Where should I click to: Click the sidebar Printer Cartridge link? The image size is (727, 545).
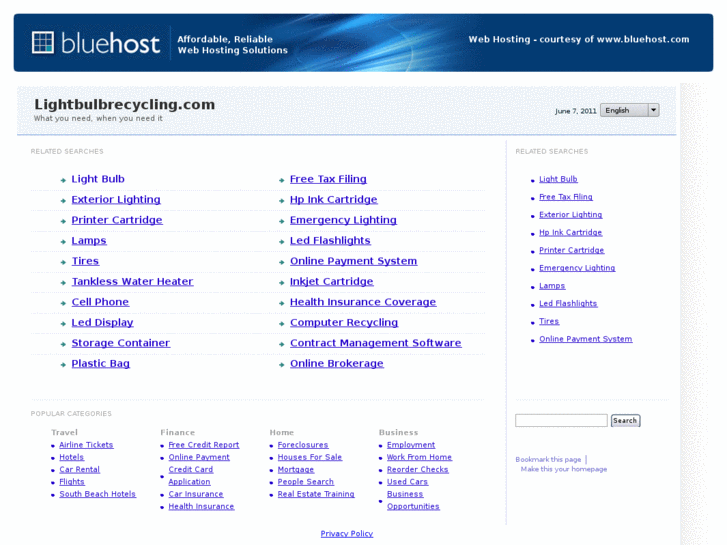coord(571,250)
